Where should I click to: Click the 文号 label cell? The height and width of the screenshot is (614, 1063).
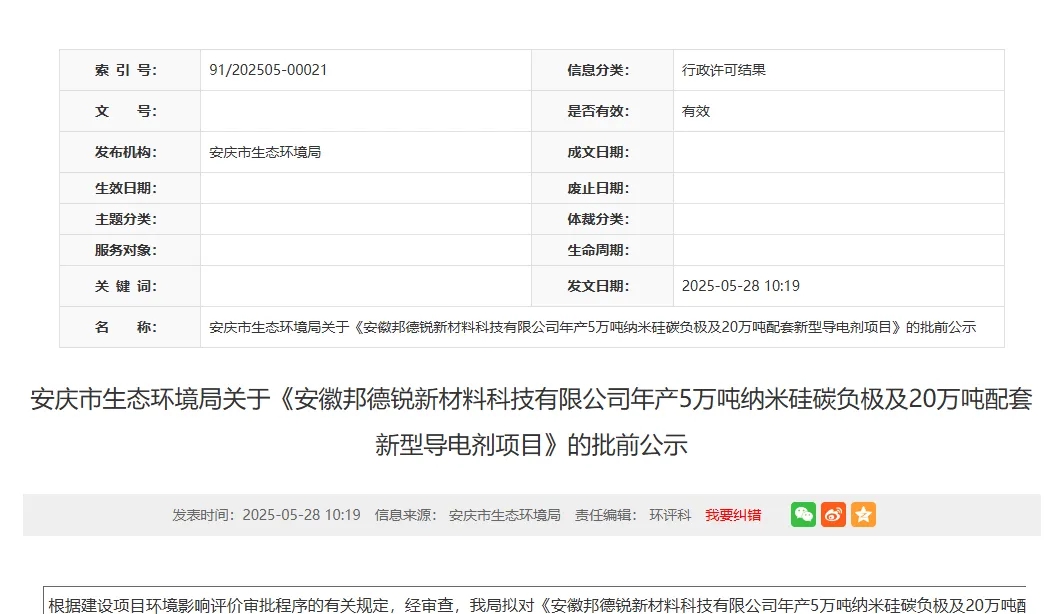[x=130, y=111]
